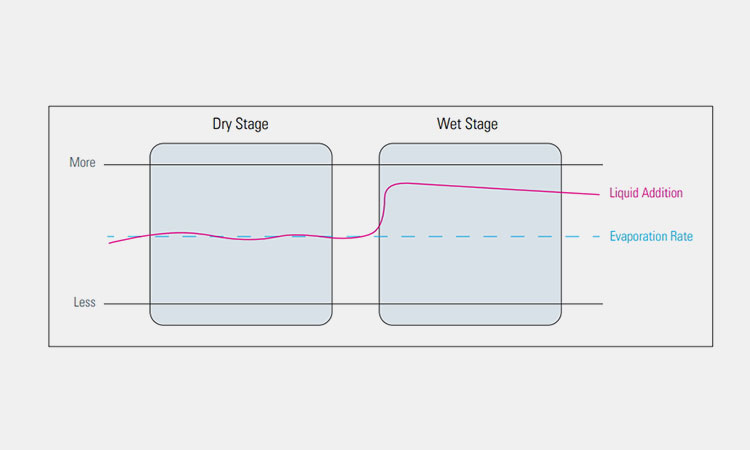Image resolution: width=750 pixels, height=450 pixels.
Task: Click the lower Less horizontal line
Action: 353,304
